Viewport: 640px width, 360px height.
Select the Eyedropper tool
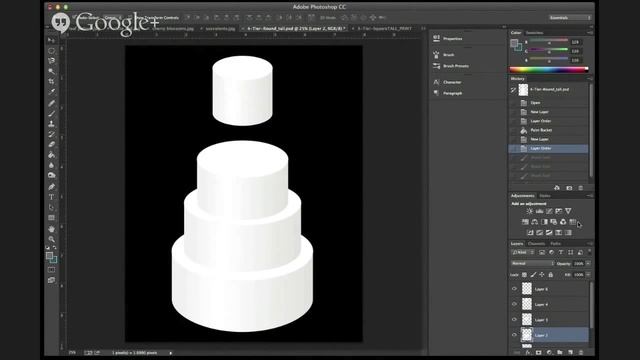pyautogui.click(x=51, y=92)
